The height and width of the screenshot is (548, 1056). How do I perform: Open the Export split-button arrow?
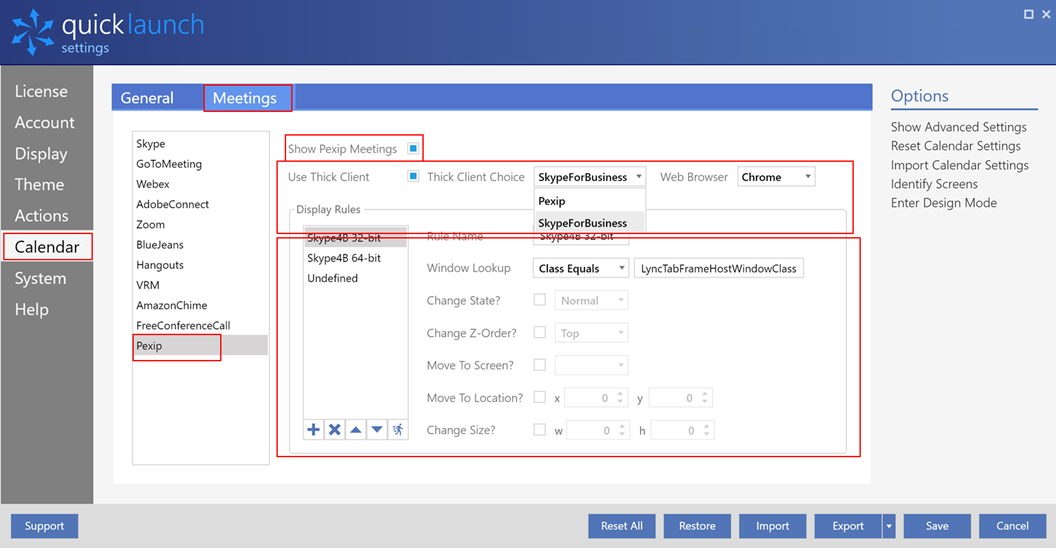coord(889,526)
